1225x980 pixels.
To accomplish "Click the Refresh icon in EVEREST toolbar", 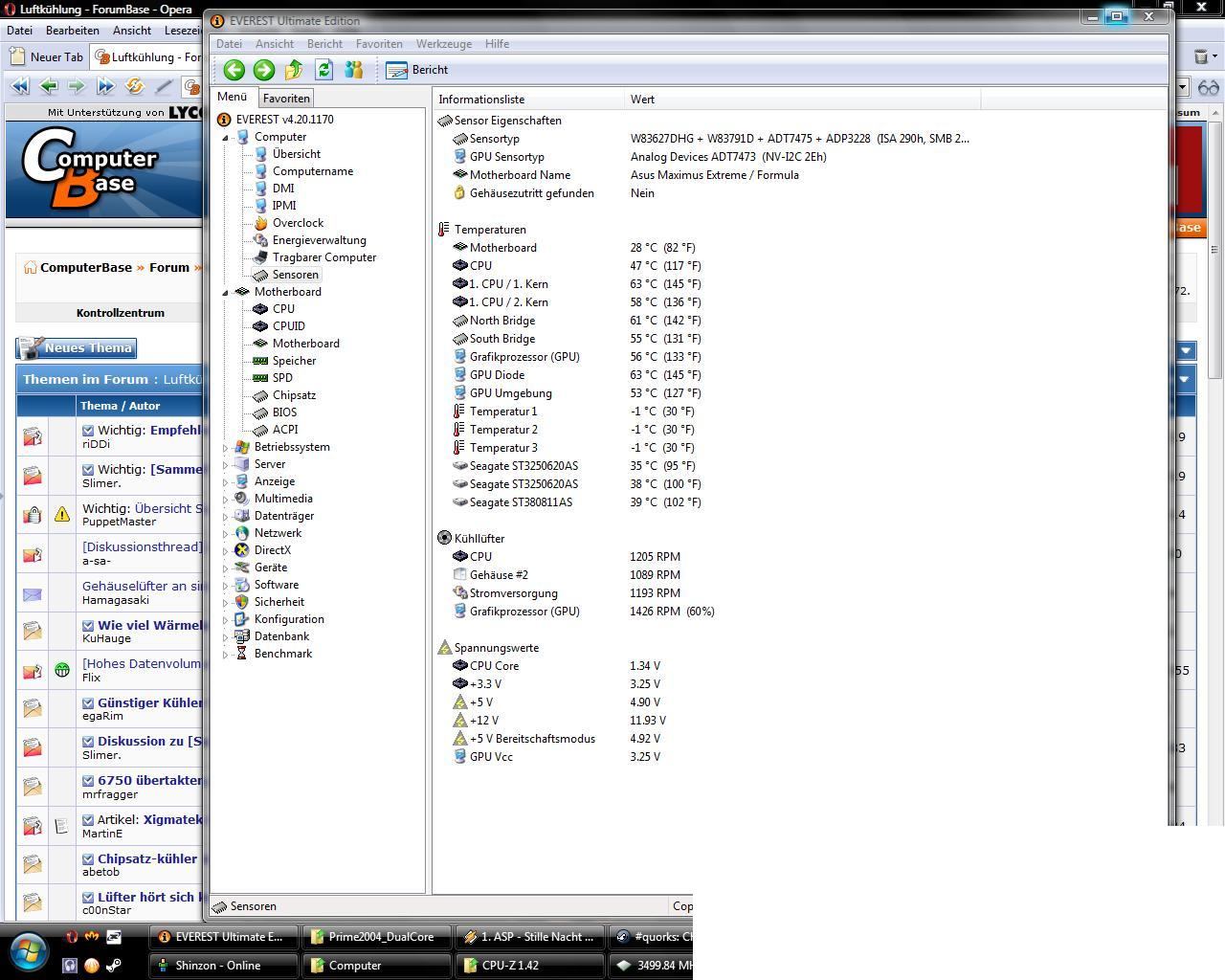I will click(x=323, y=70).
